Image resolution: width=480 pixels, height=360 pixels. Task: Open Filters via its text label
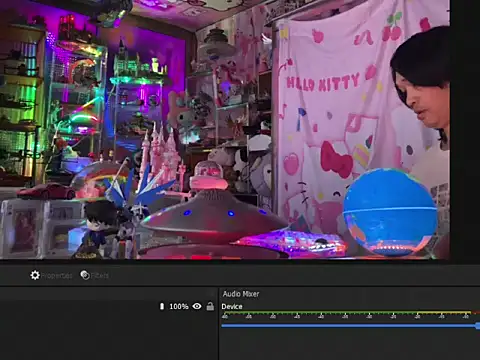coord(99,276)
